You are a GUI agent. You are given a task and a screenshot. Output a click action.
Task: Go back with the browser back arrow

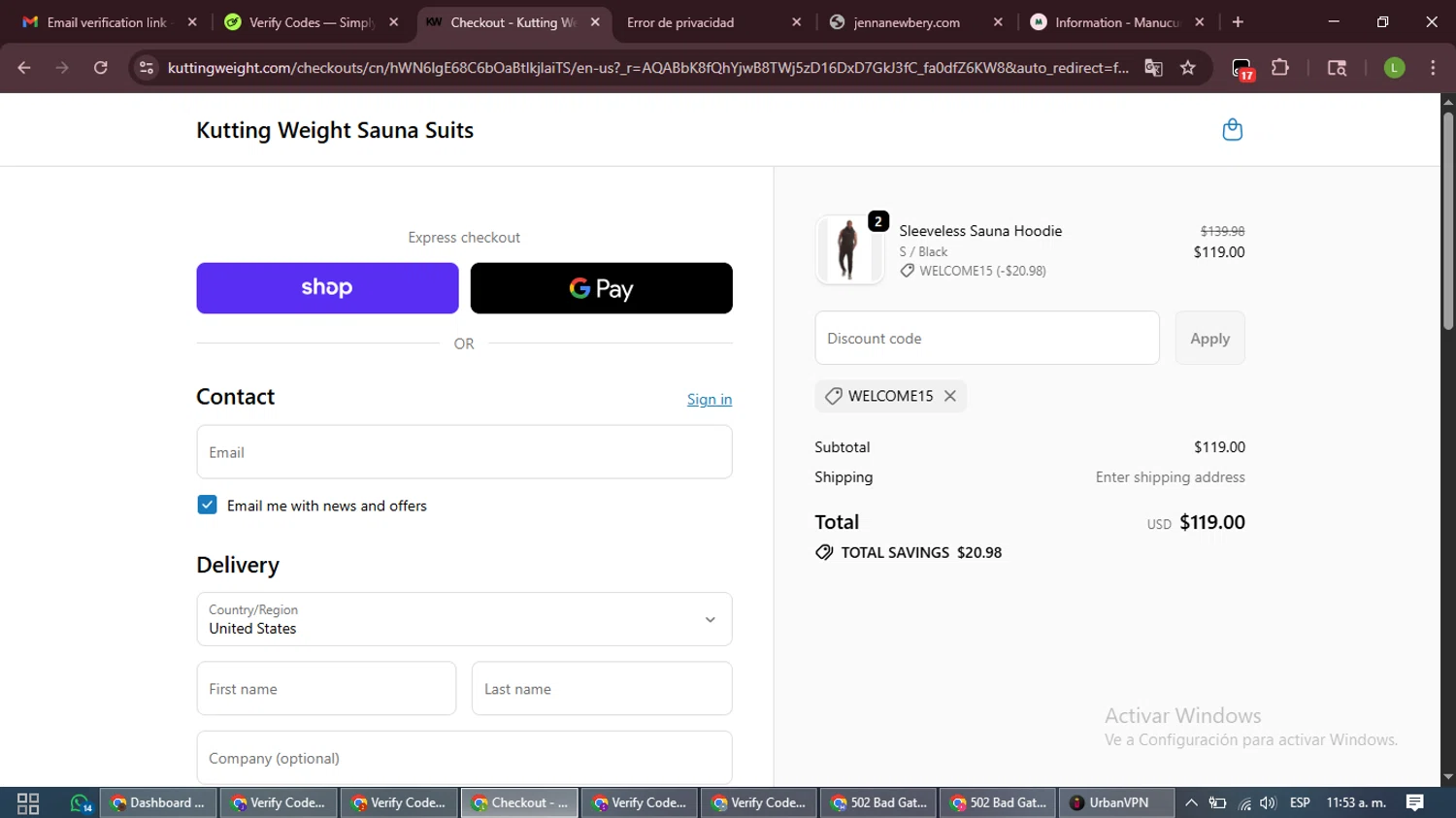(24, 68)
